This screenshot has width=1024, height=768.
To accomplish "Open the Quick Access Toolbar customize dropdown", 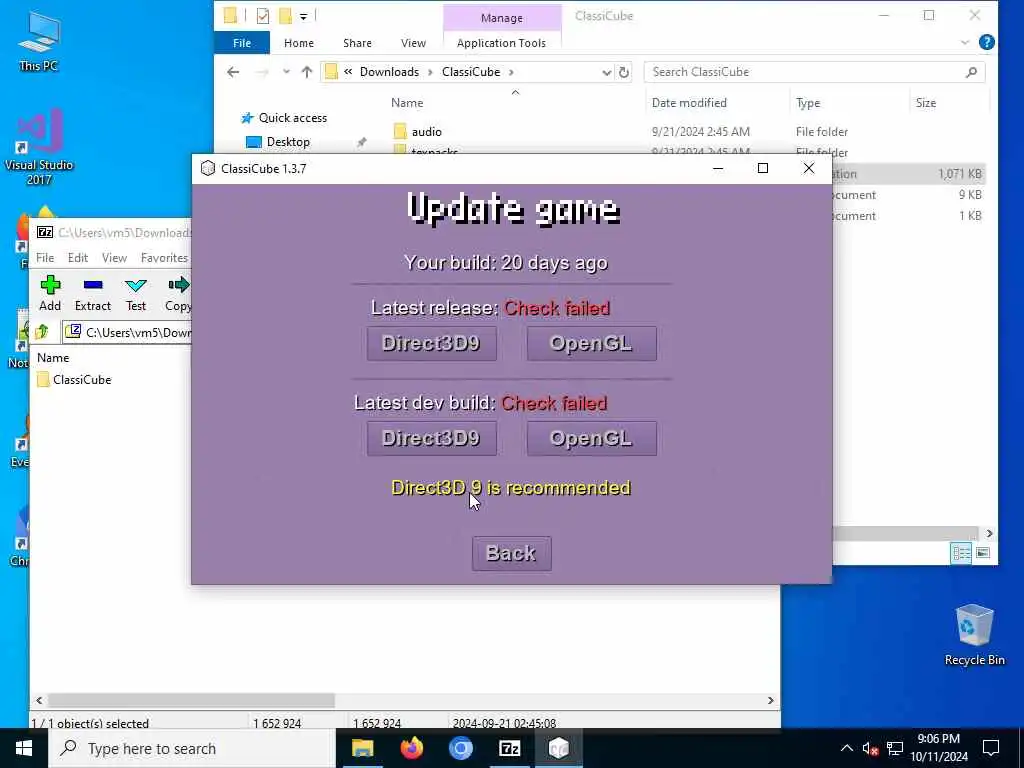I will click(x=304, y=16).
